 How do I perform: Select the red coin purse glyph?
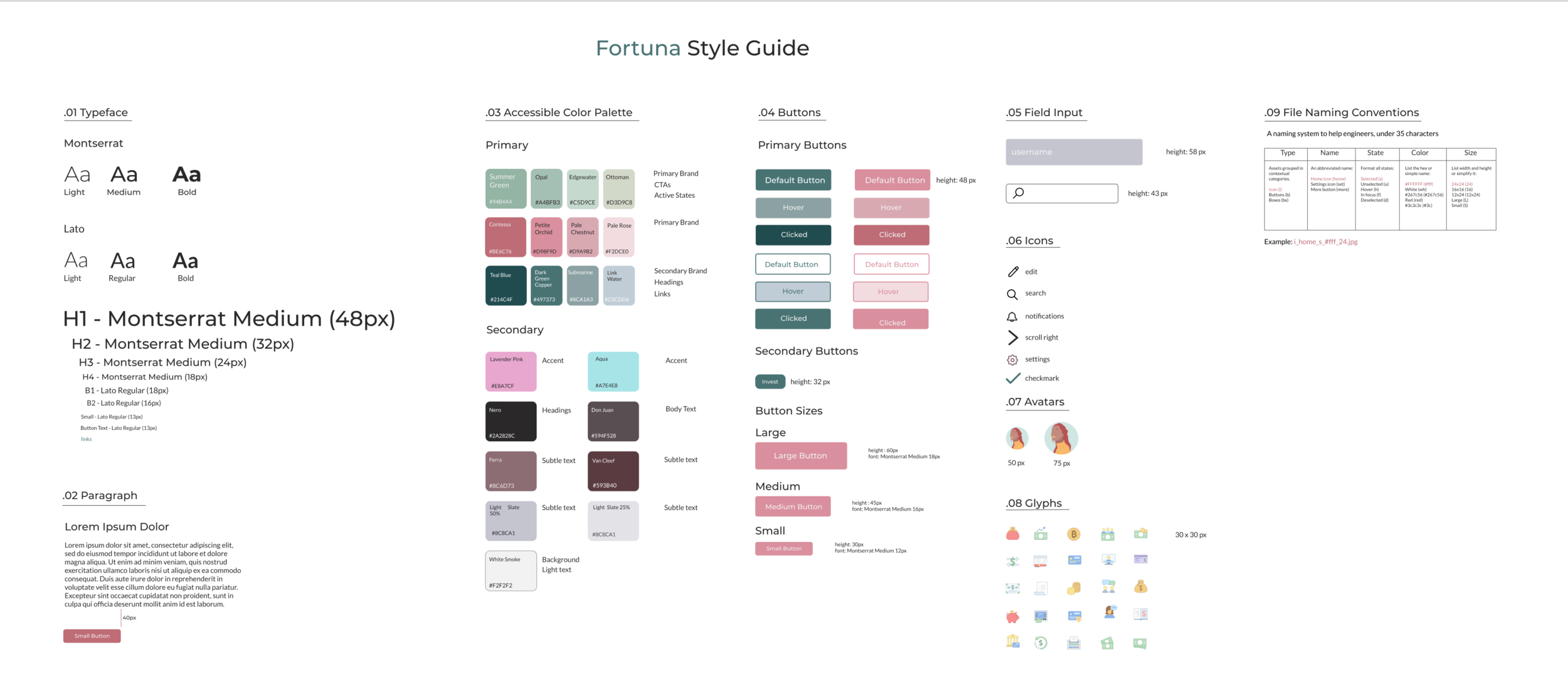[x=1013, y=534]
